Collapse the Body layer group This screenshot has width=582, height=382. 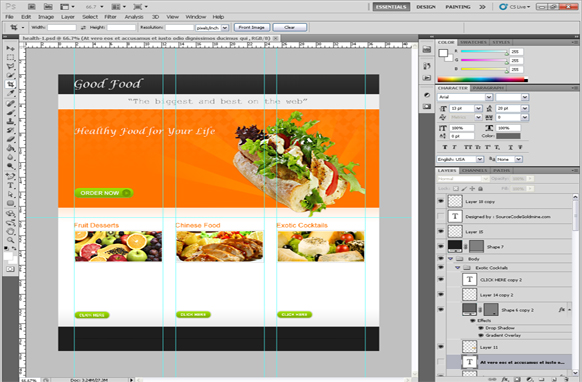point(450,259)
